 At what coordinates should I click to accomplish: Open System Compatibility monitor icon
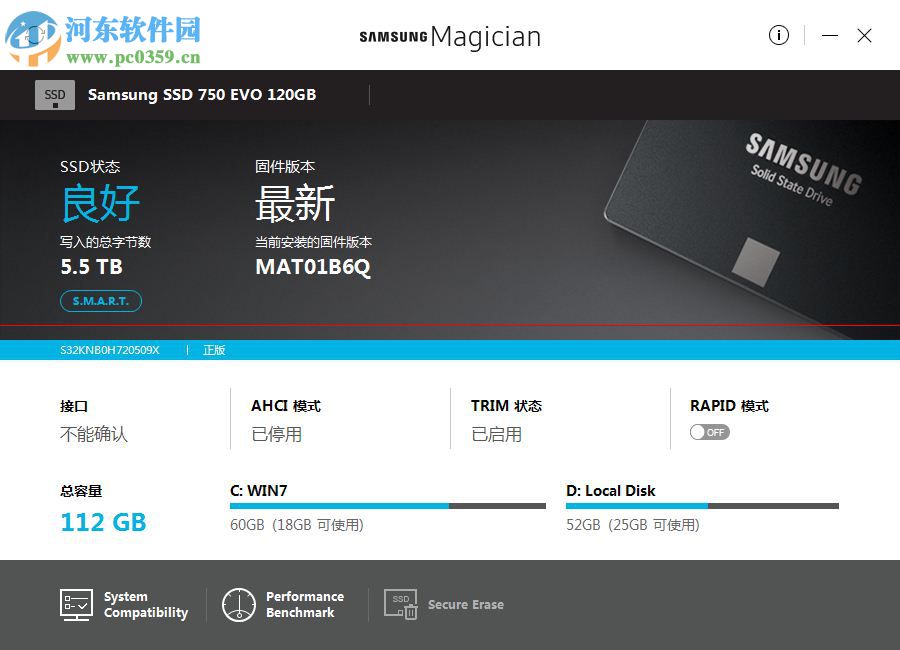tap(76, 605)
